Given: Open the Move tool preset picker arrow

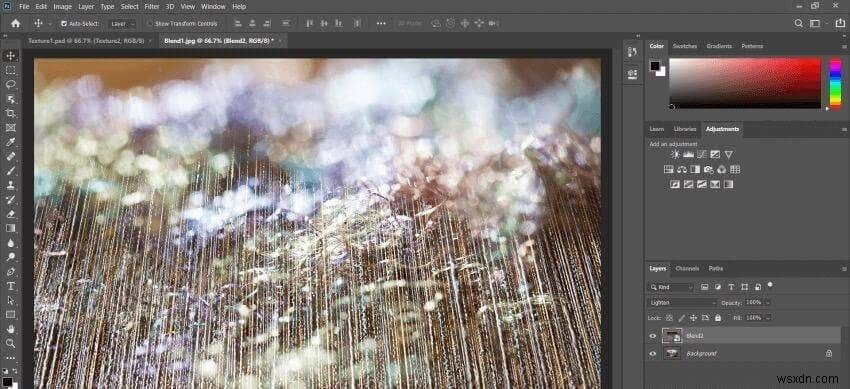Looking at the screenshot, I should [50, 24].
